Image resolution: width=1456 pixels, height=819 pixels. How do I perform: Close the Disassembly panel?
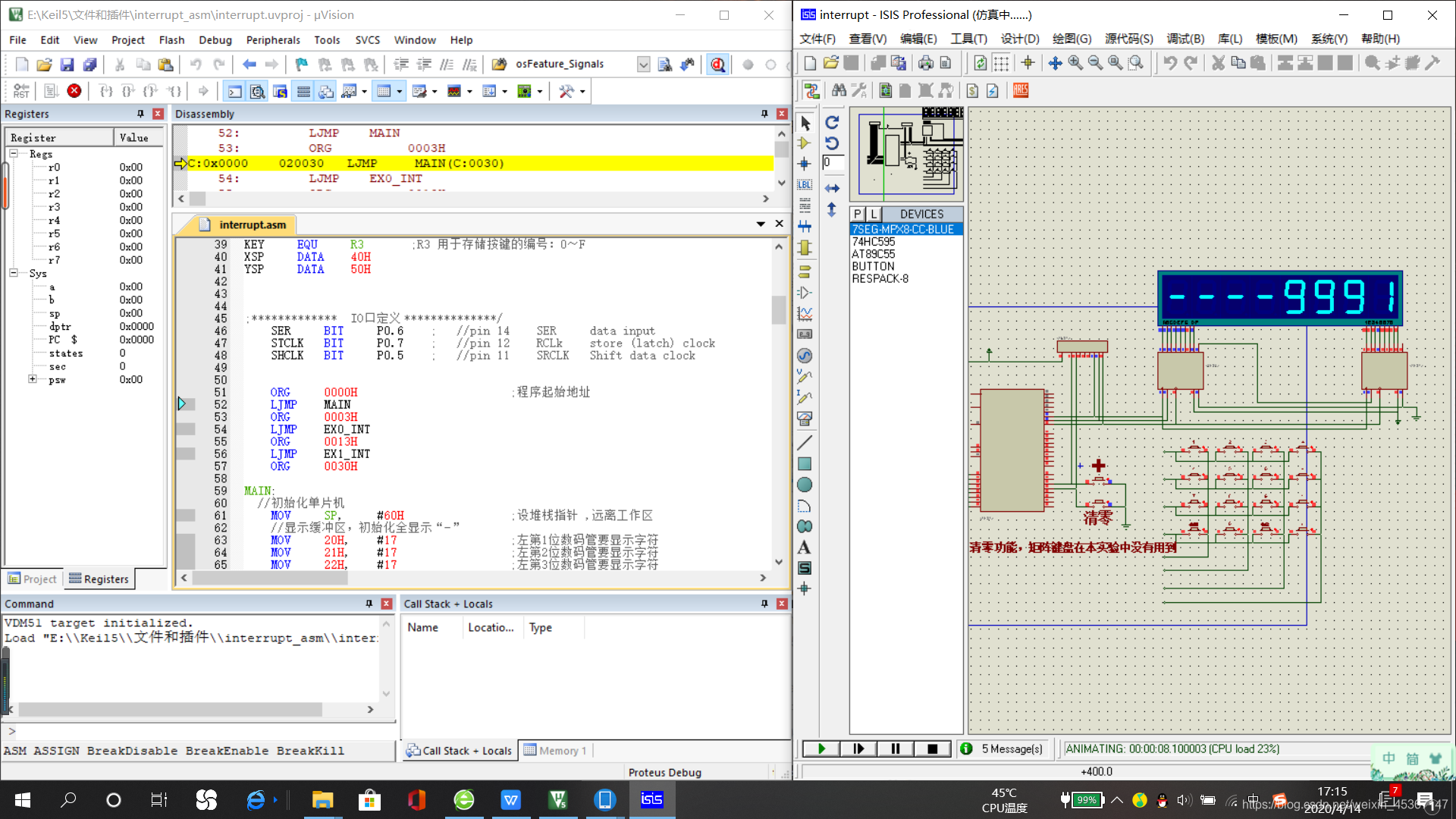tap(782, 114)
